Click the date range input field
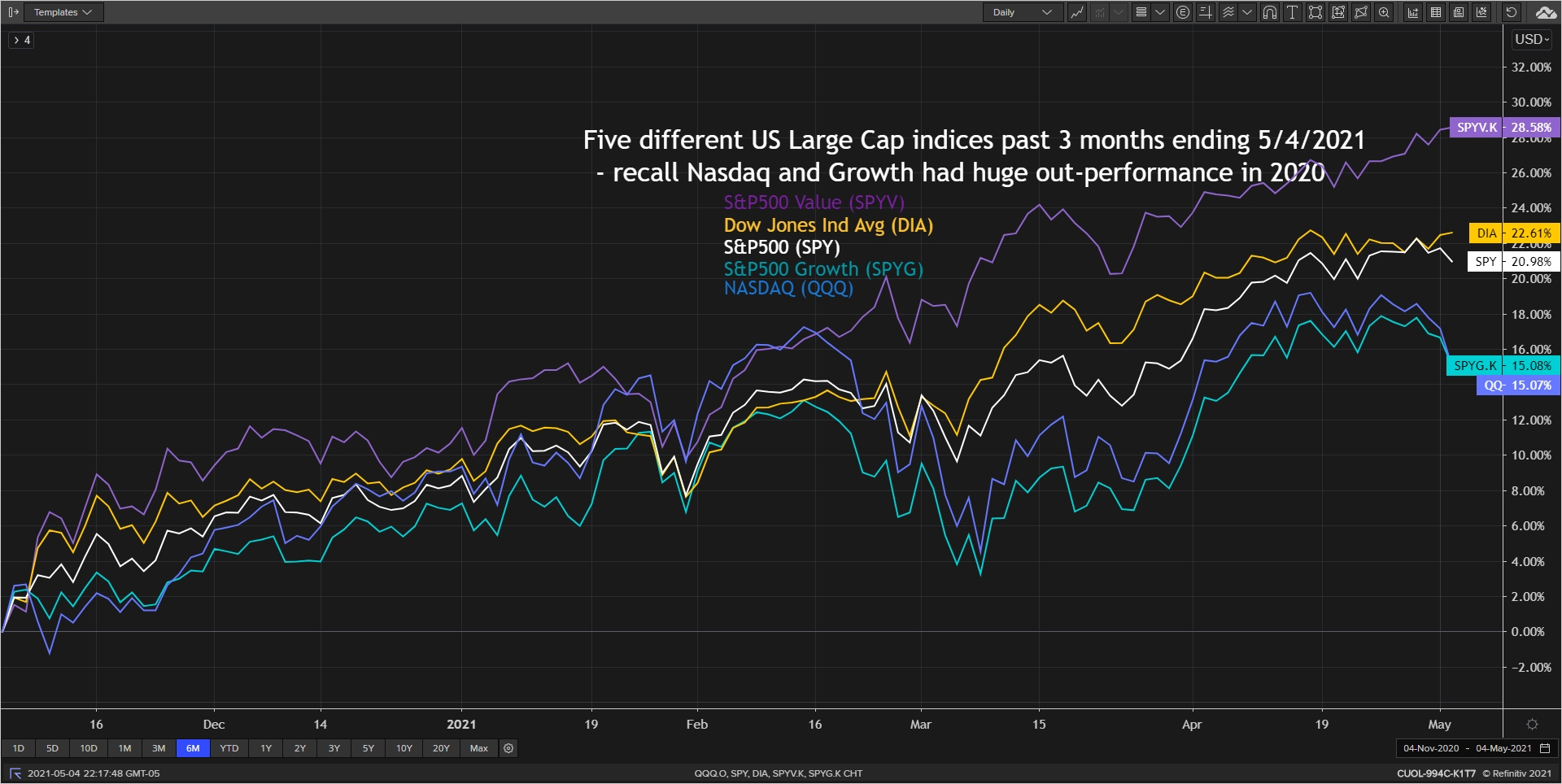This screenshot has width=1562, height=784. click(x=1467, y=748)
